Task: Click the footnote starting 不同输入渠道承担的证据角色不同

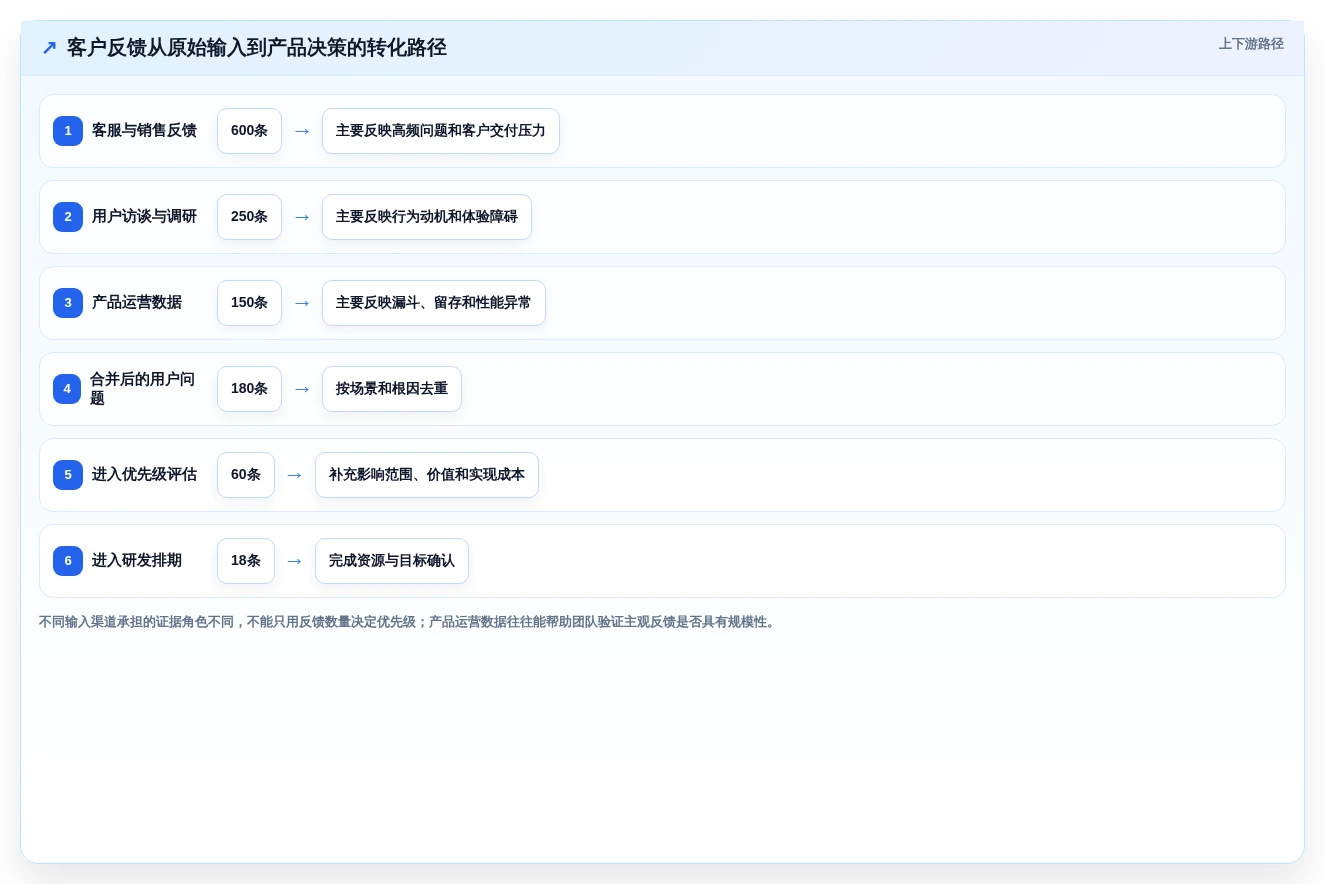Action: pos(409,622)
